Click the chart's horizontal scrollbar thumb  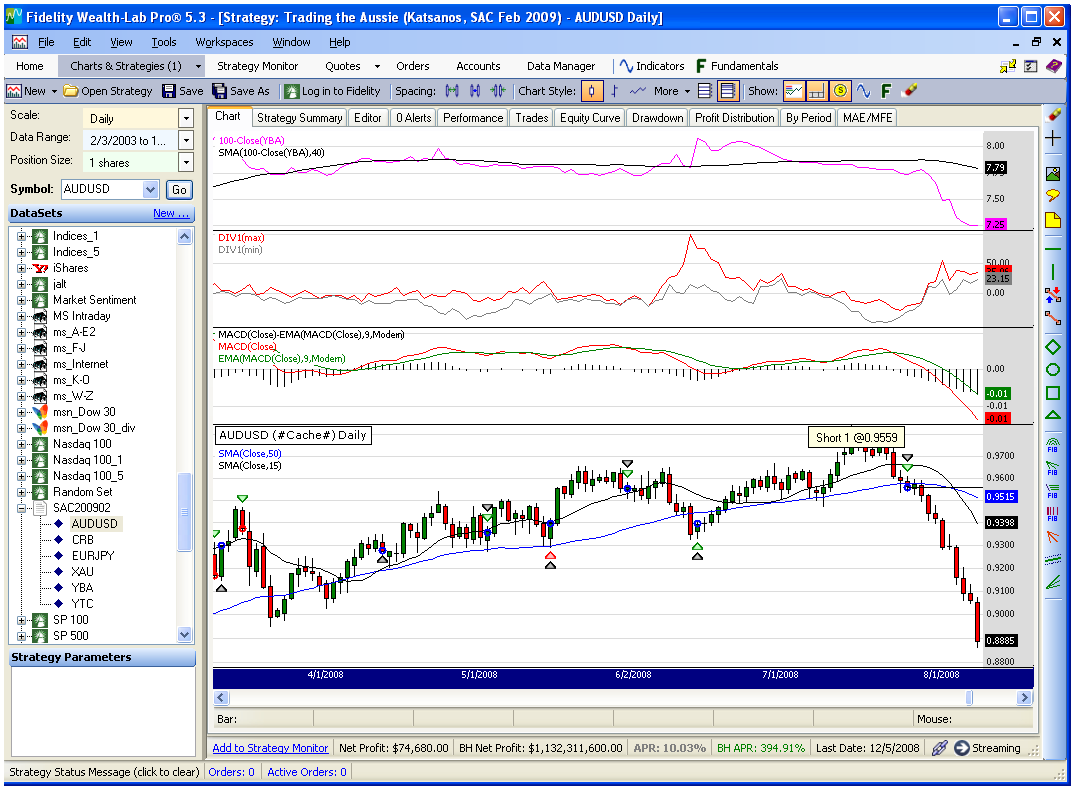click(x=968, y=697)
